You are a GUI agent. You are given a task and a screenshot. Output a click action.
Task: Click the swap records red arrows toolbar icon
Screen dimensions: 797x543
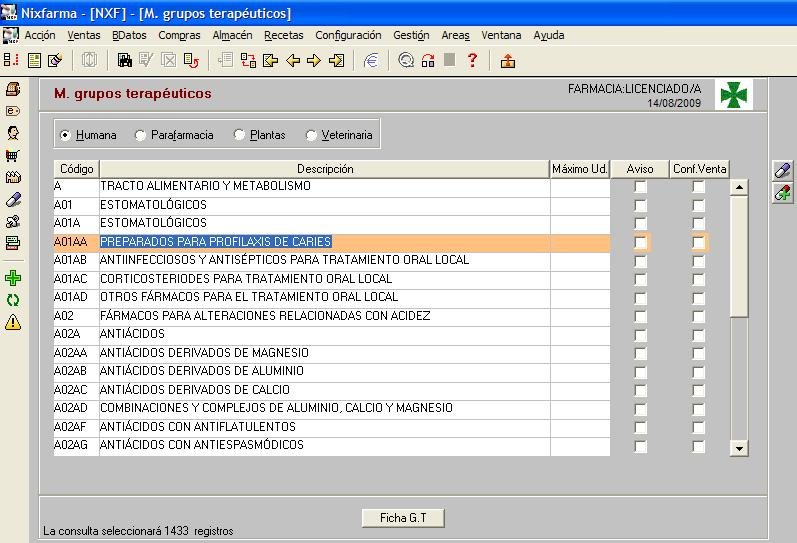click(x=248, y=61)
